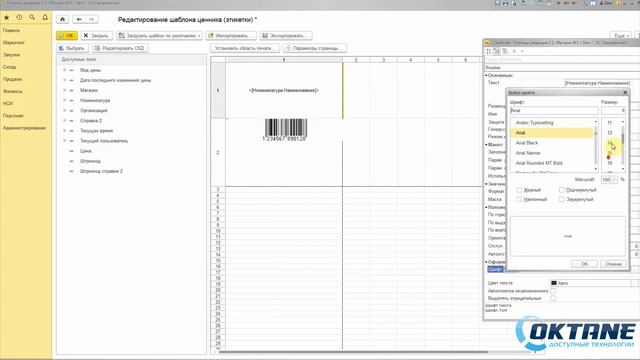This screenshot has width=640, height=360.
Task: Click Параметры страницы button
Action: point(315,48)
